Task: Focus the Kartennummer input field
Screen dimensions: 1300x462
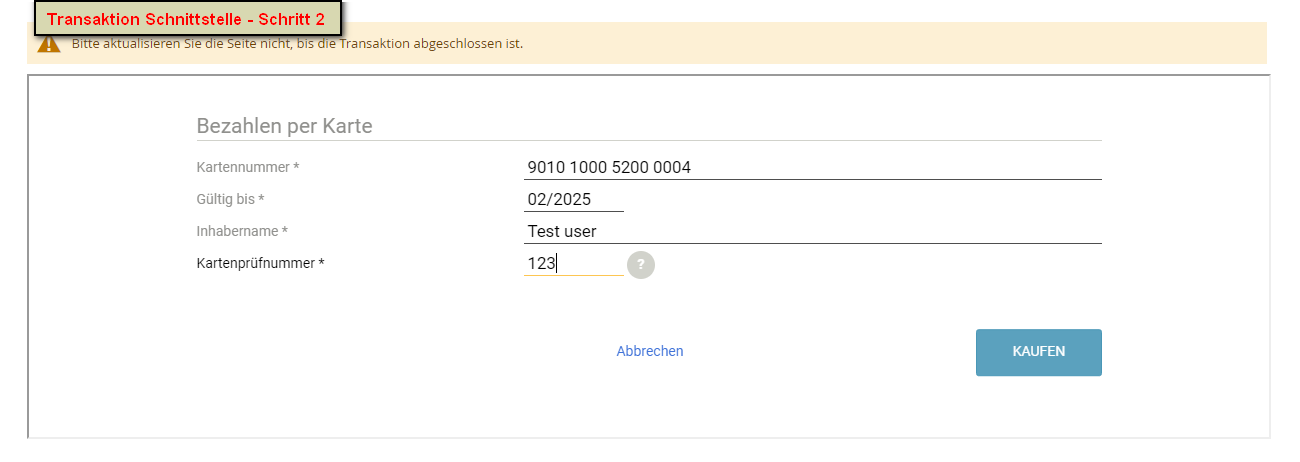Action: click(x=812, y=167)
